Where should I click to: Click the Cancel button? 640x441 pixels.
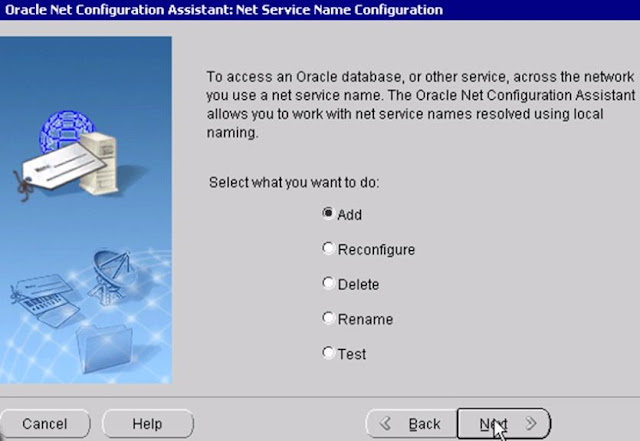45,424
